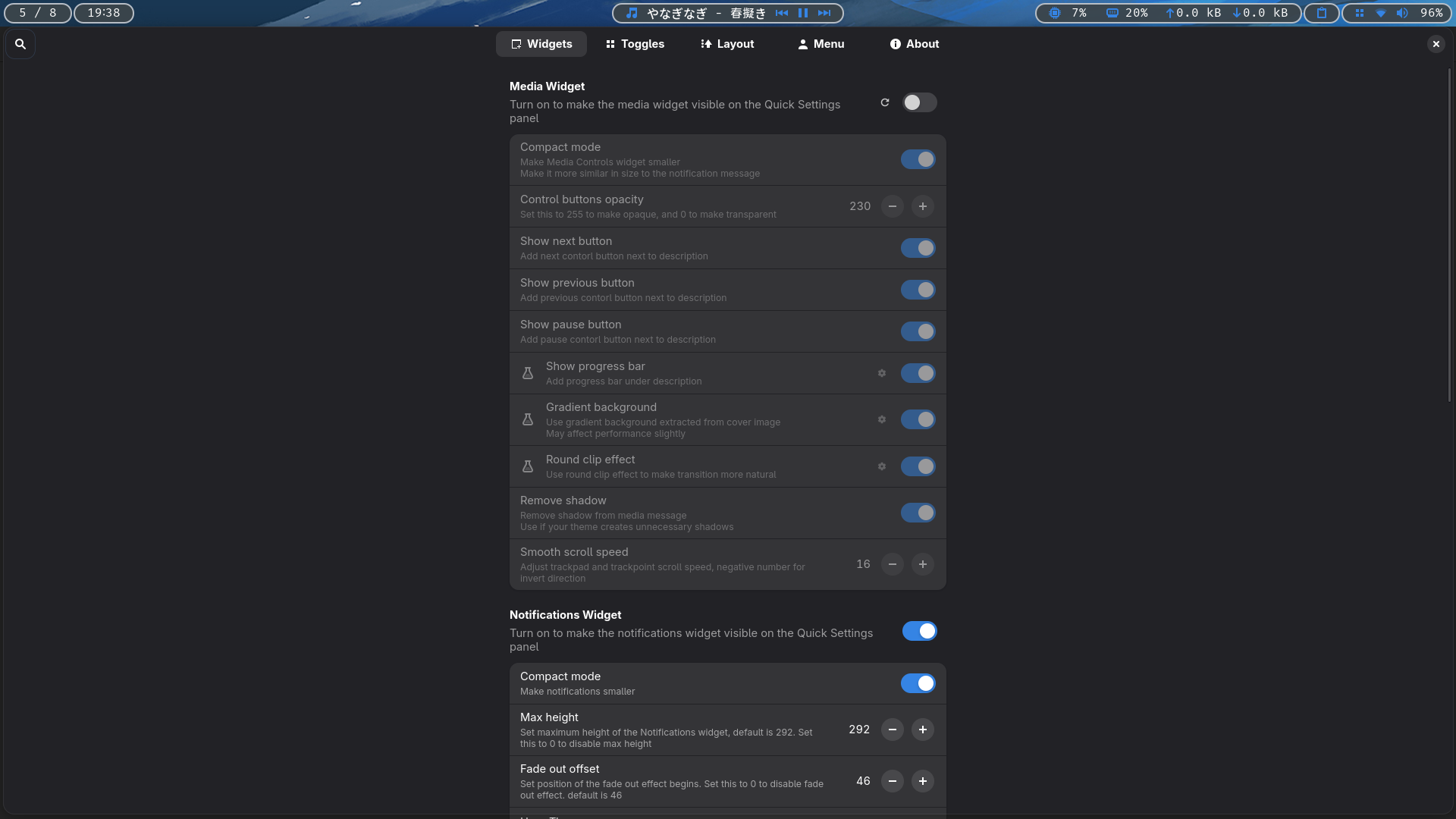Open the search button in header

20,44
